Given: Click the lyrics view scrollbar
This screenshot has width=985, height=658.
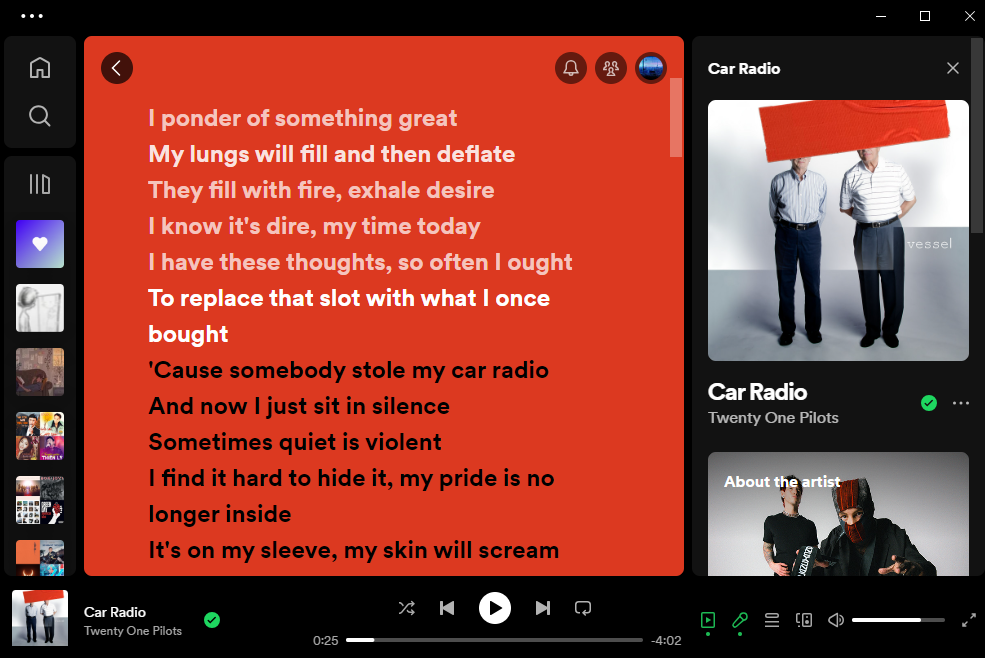Looking at the screenshot, I should pos(676,118).
